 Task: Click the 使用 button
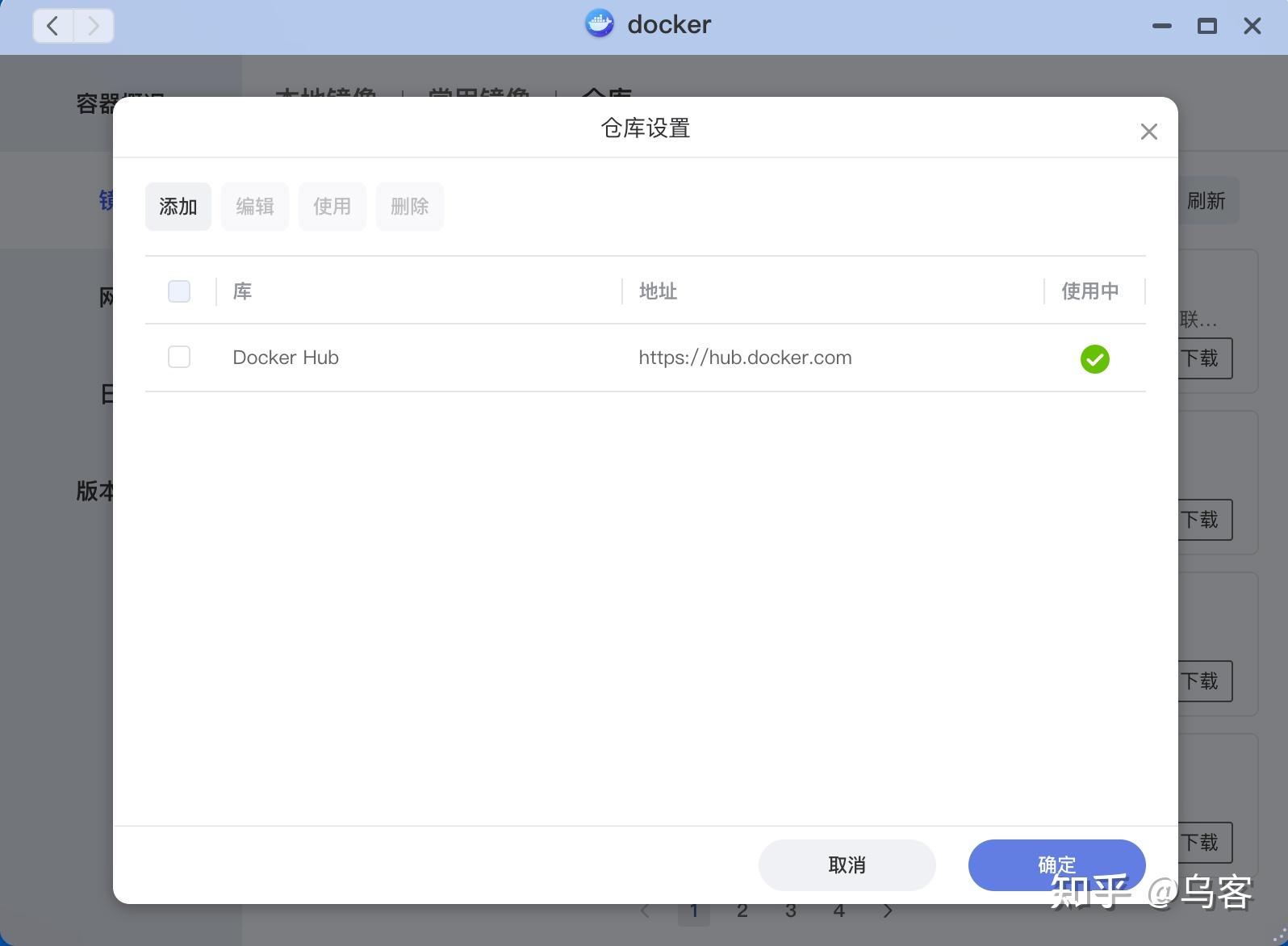(332, 207)
